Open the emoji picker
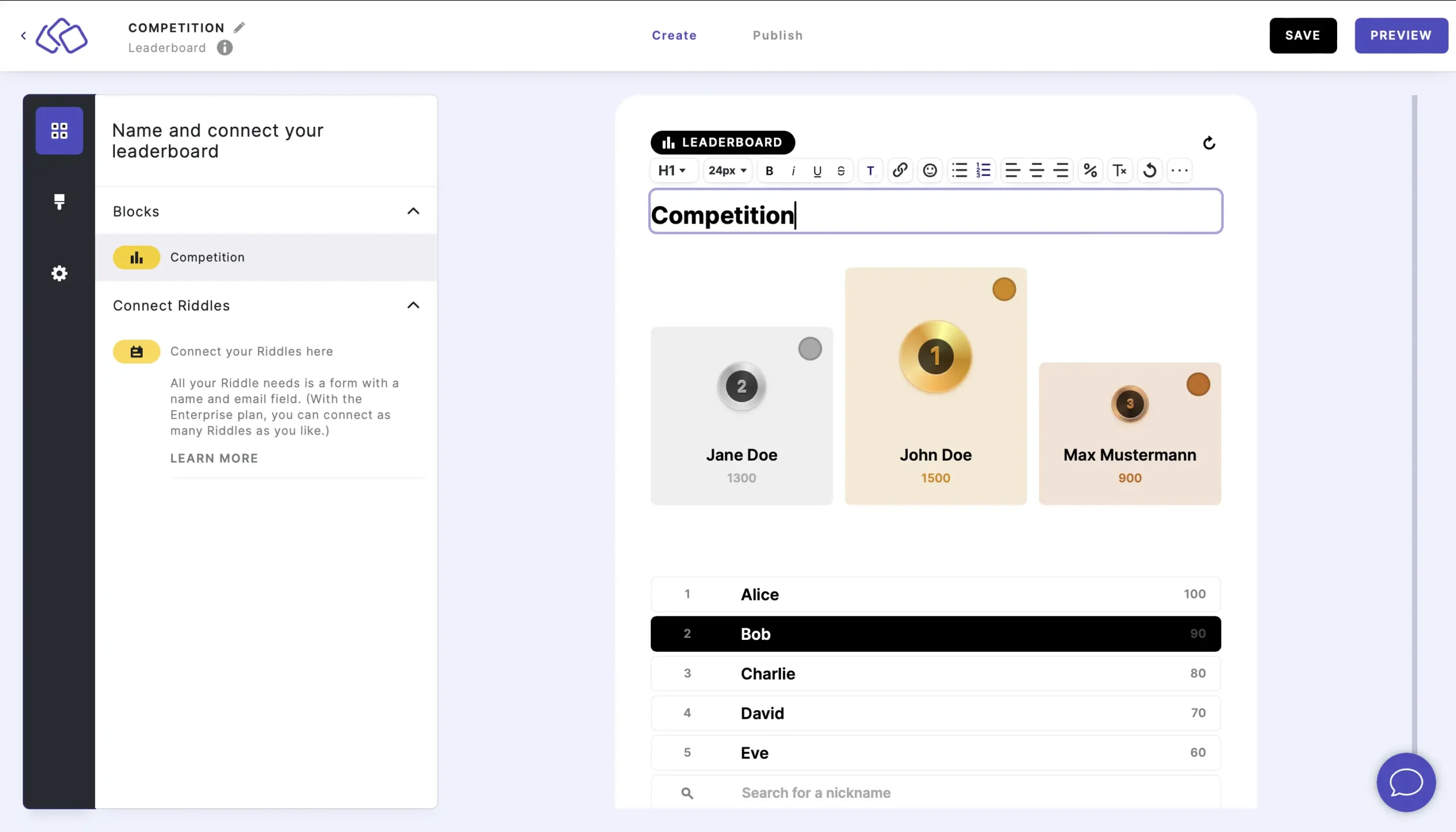This screenshot has width=1456, height=832. (930, 170)
